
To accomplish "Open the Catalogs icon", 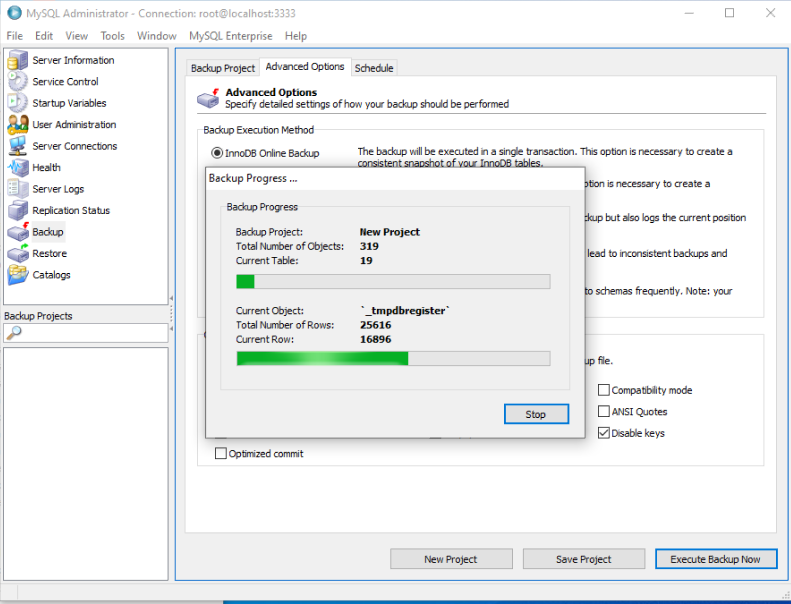I will (18, 275).
